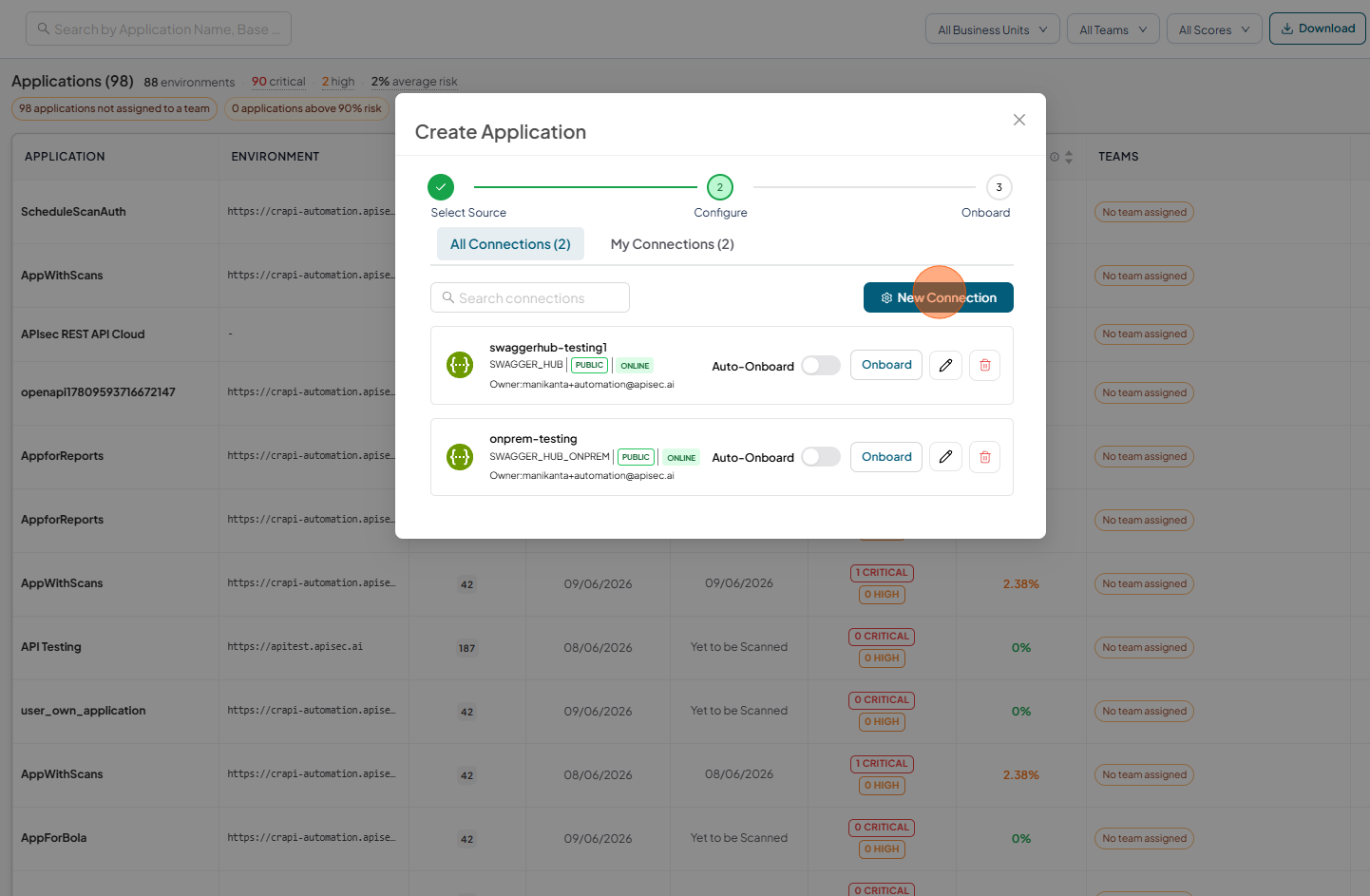Switch to My Connections (2) tab
Viewport: 1370px width, 896px height.
pyautogui.click(x=673, y=244)
